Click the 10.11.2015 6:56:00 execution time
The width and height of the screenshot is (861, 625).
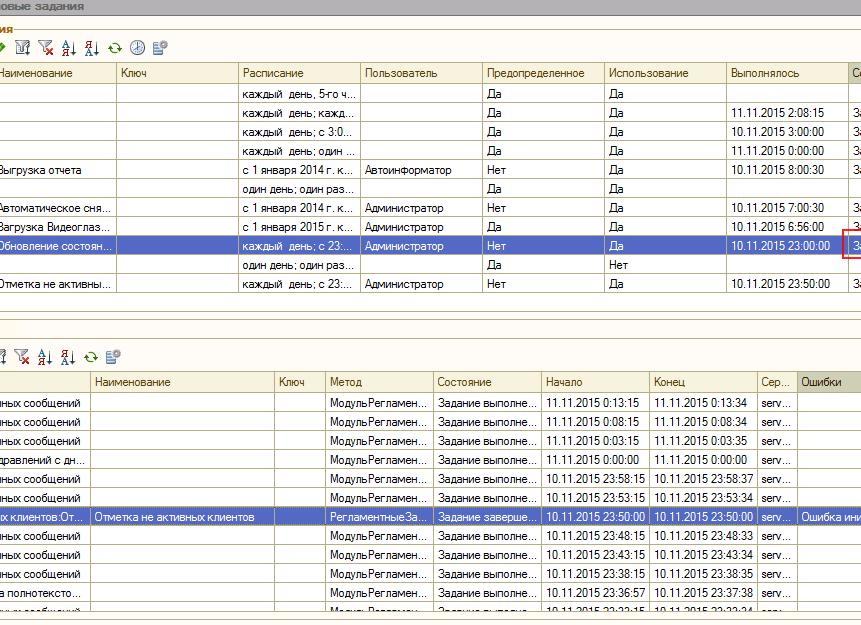pyautogui.click(x=787, y=227)
